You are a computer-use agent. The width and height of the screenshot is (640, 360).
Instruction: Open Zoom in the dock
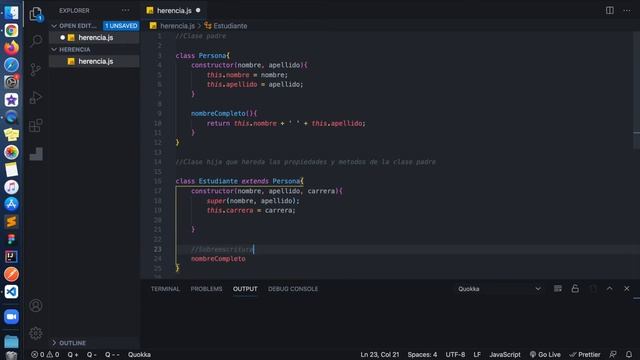[11, 316]
